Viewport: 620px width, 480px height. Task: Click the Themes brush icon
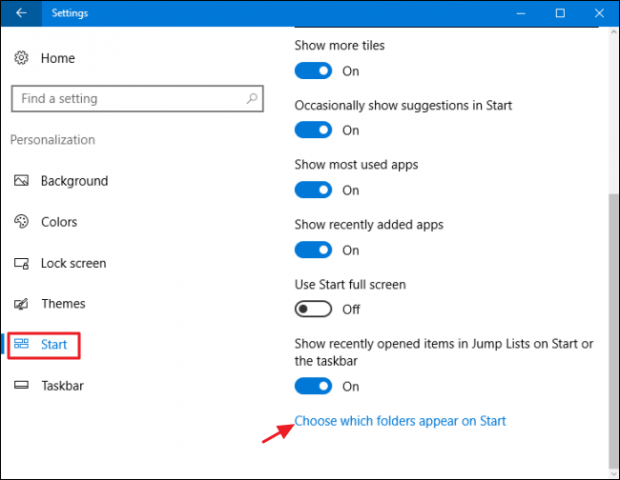22,304
